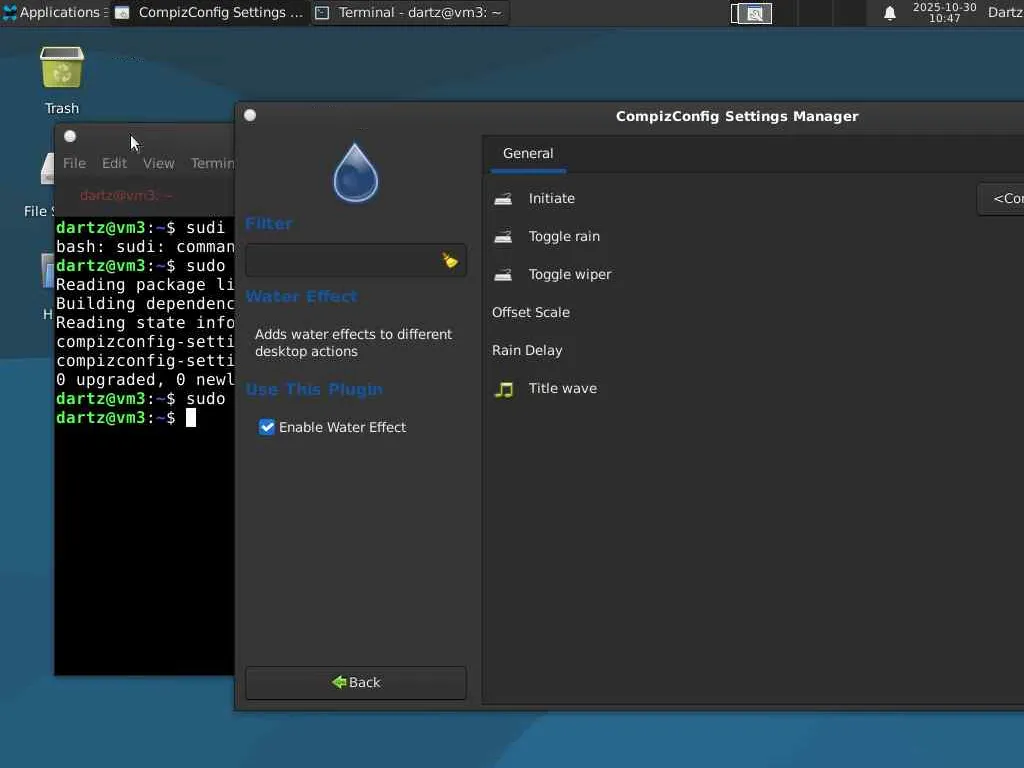Click the notification bell in top panel
1024x768 pixels.
point(889,13)
